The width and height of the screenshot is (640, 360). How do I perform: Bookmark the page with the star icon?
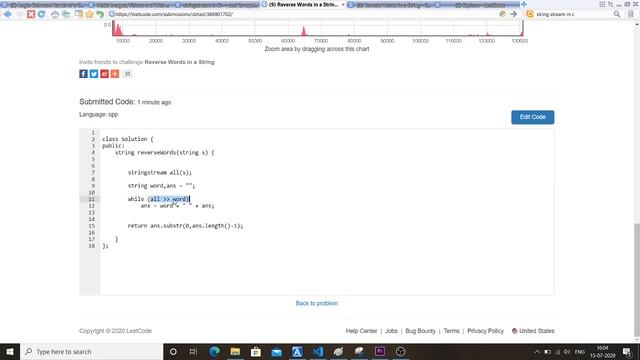tap(89, 14)
